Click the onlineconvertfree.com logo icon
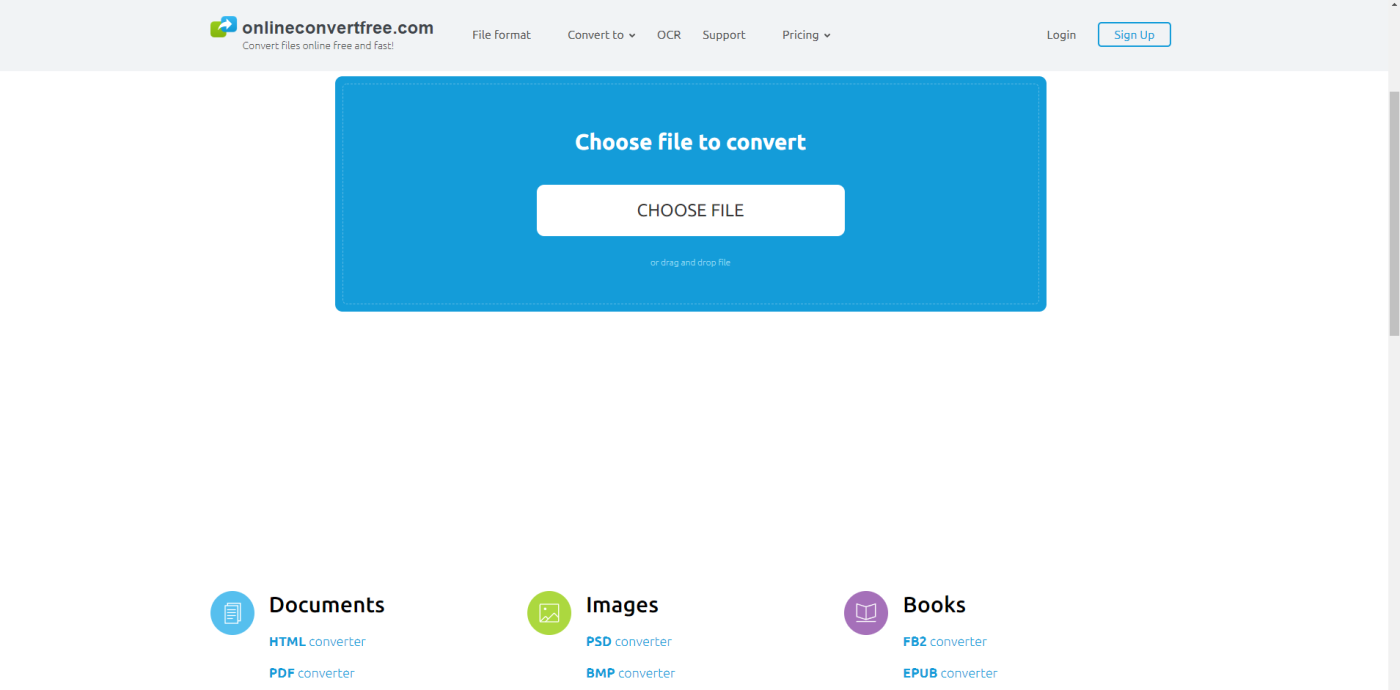This screenshot has width=1400, height=690. pos(223,27)
